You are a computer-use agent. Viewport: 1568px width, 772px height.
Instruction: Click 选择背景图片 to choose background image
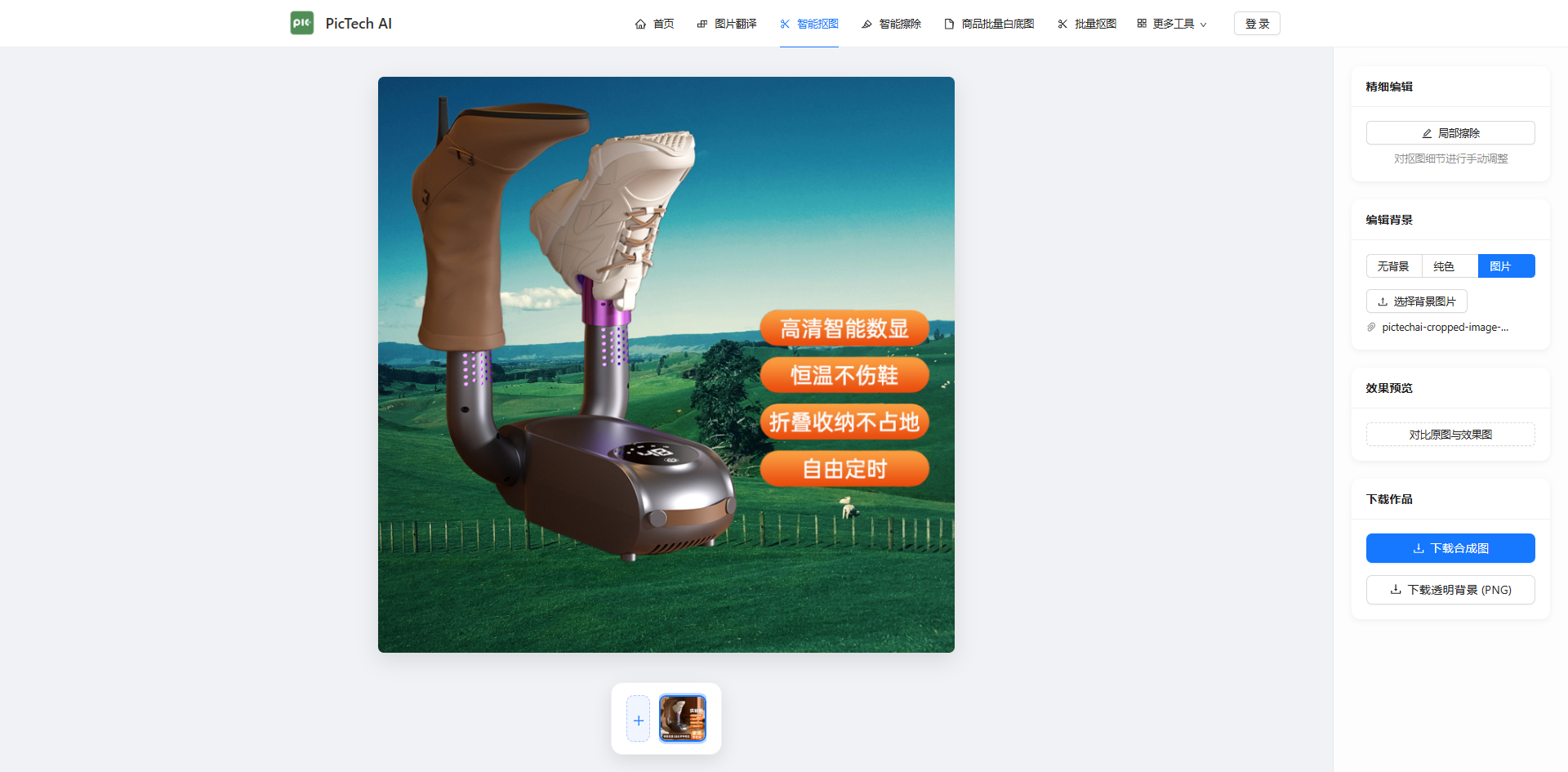1416,301
